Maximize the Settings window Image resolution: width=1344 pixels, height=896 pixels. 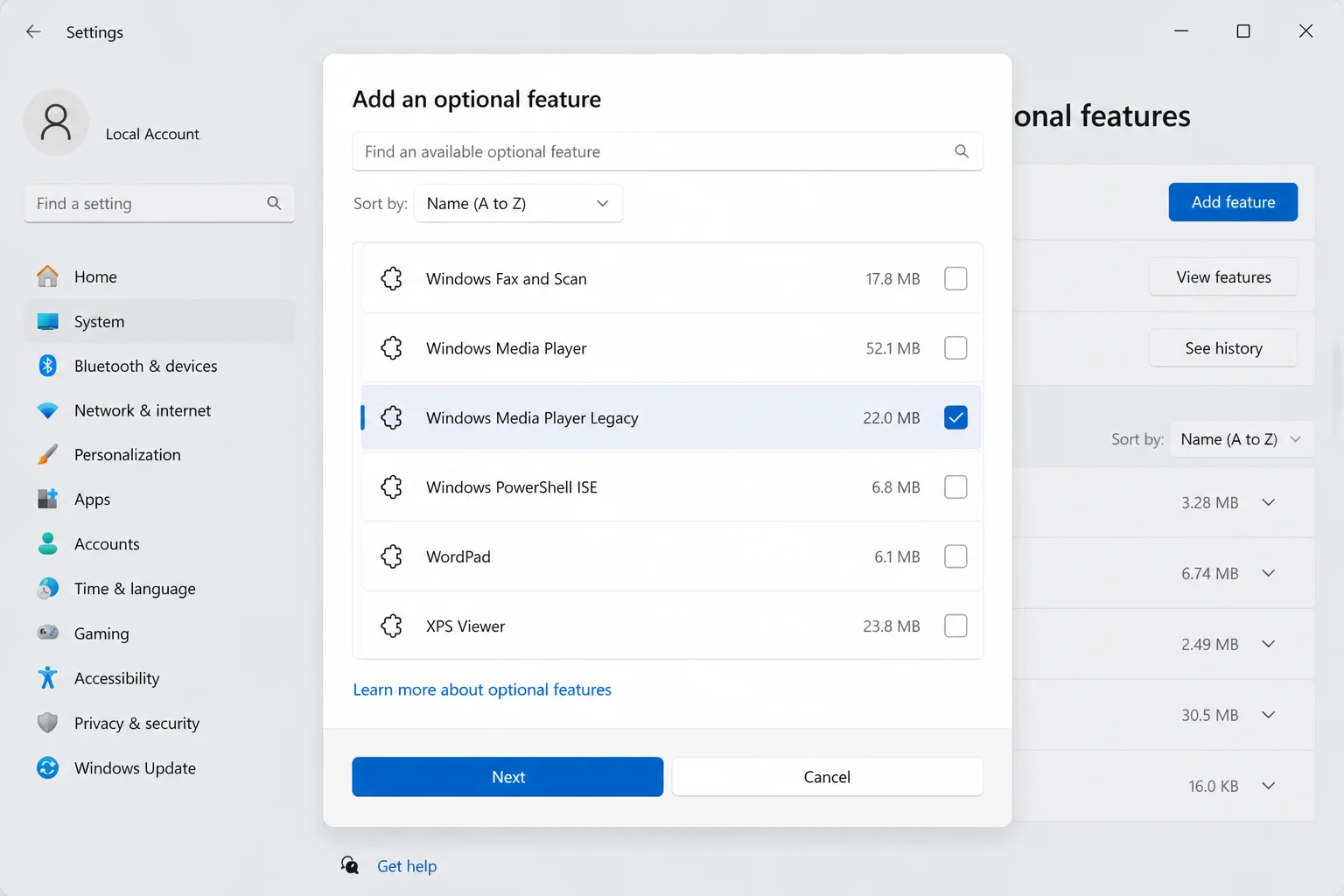1243,31
